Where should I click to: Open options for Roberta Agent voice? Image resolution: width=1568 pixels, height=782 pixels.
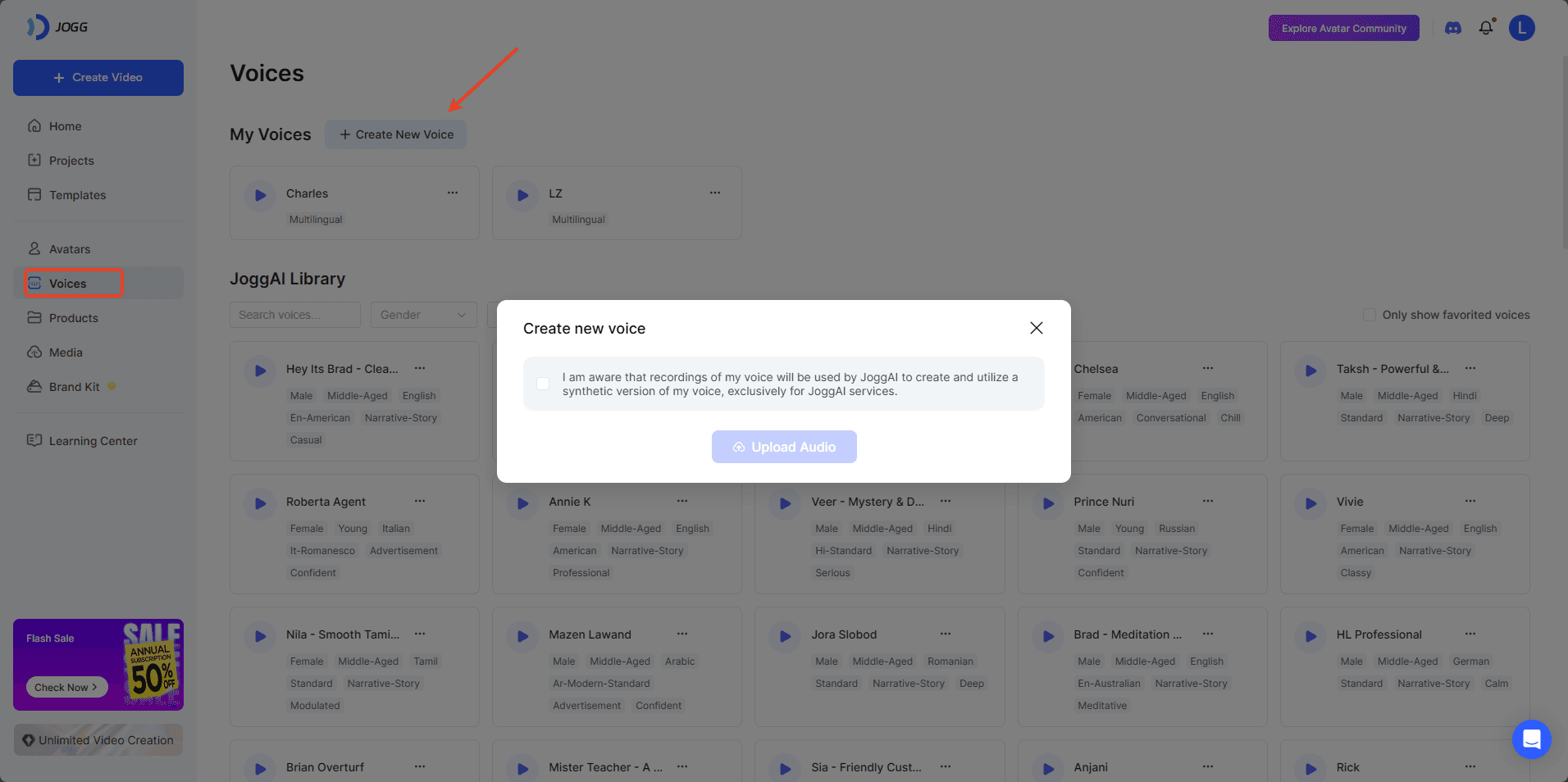(x=420, y=501)
